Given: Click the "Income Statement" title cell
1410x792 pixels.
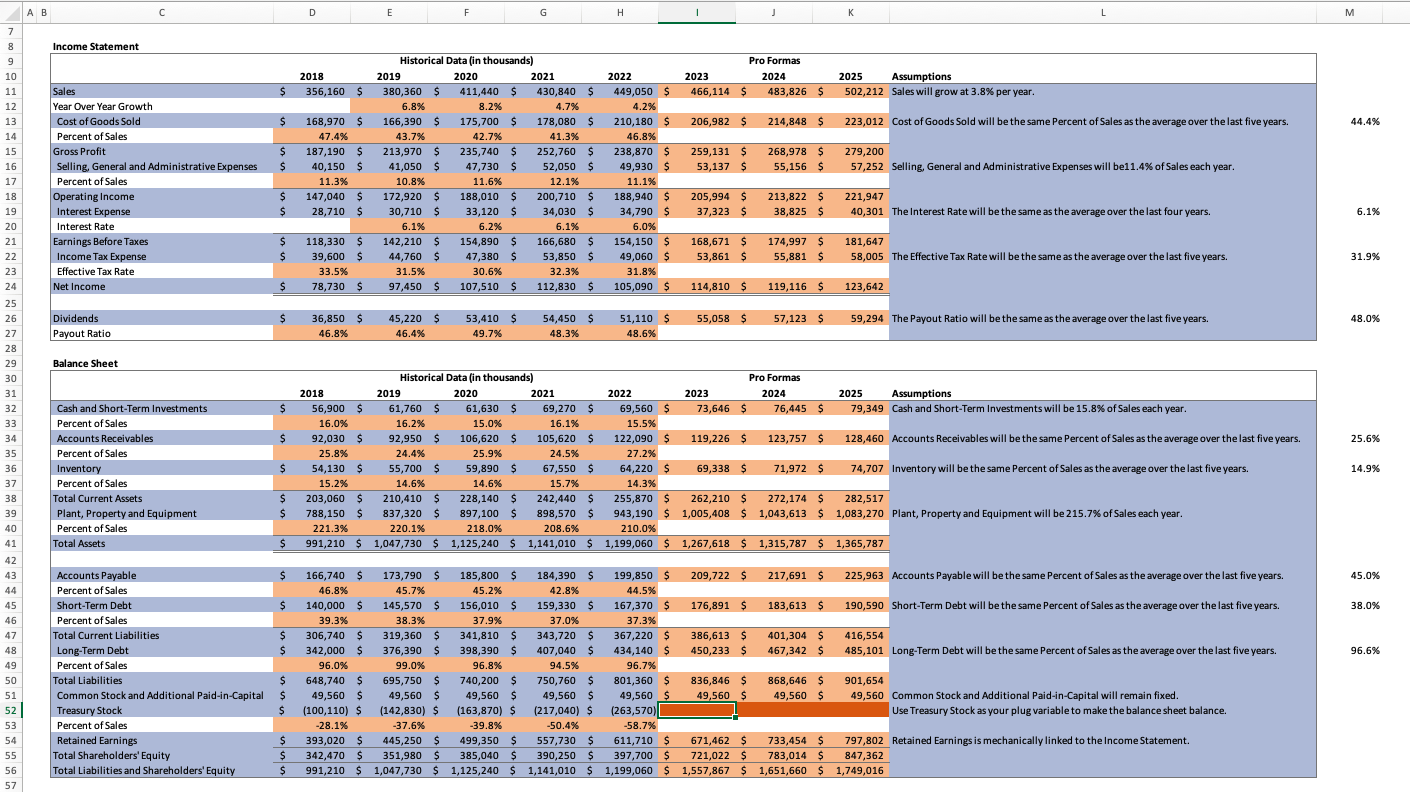Looking at the screenshot, I should point(96,46).
